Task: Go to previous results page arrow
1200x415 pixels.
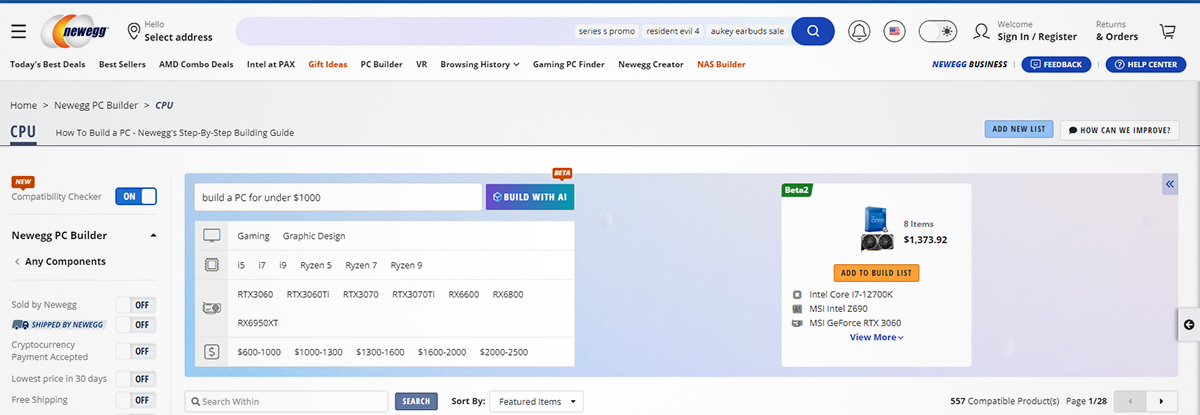Action: click(x=1130, y=401)
